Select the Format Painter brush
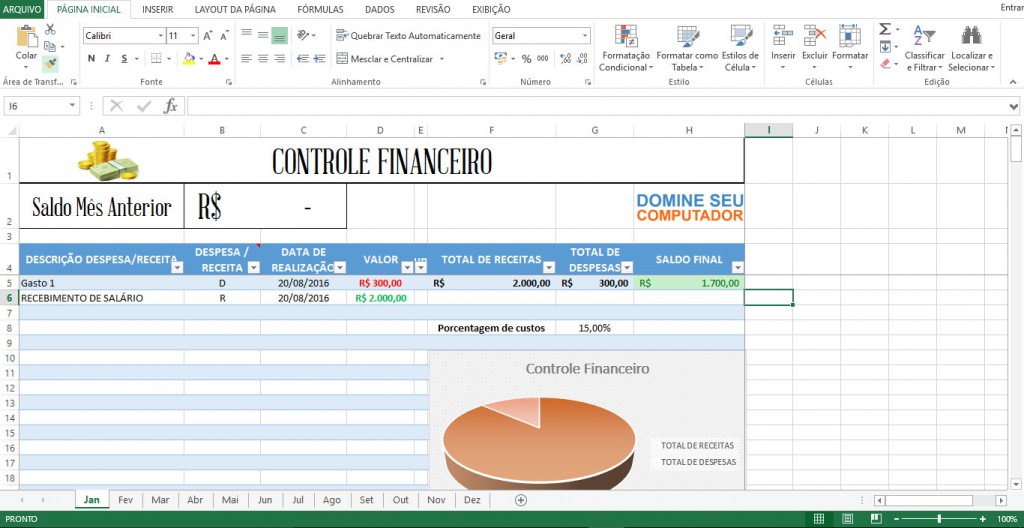 point(50,63)
